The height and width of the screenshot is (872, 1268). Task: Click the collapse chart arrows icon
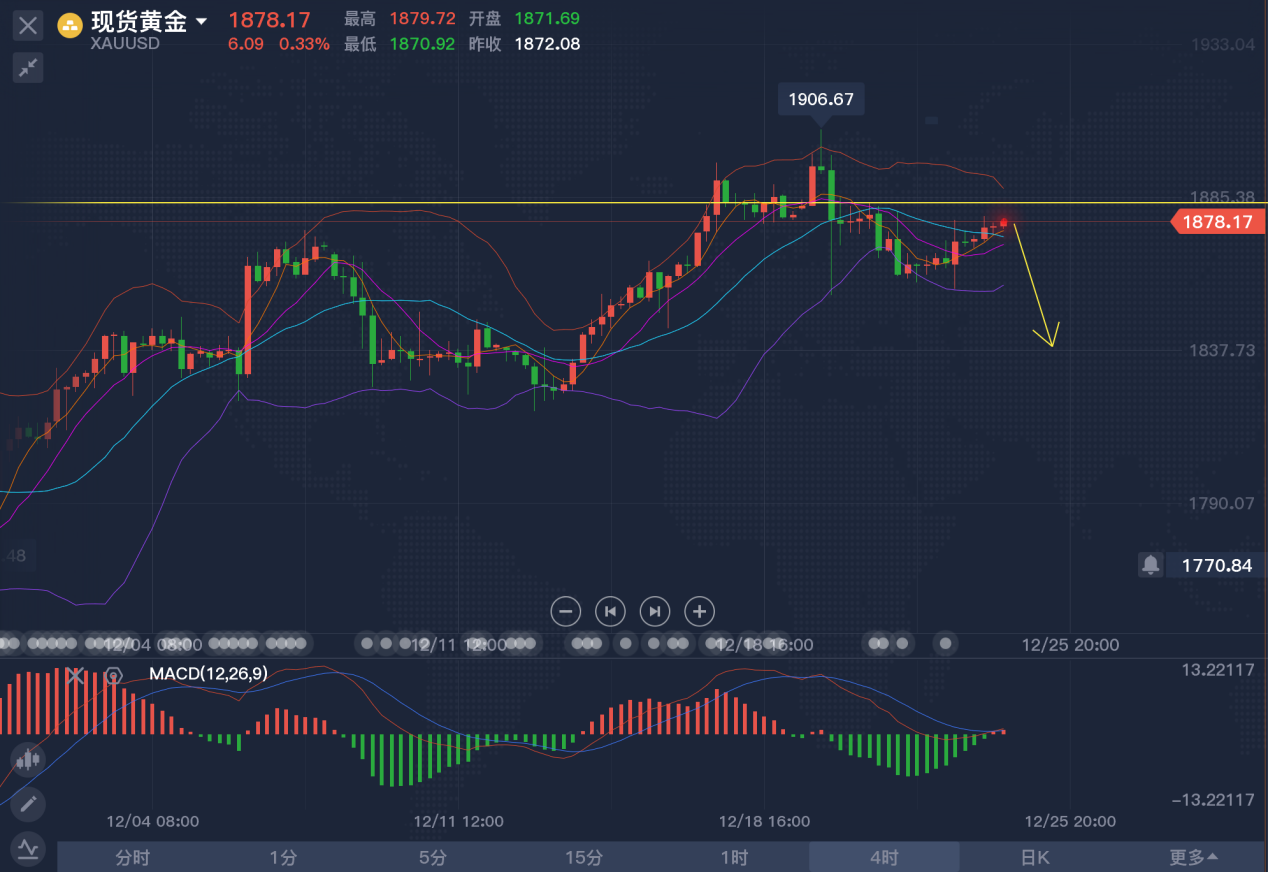[x=28, y=68]
